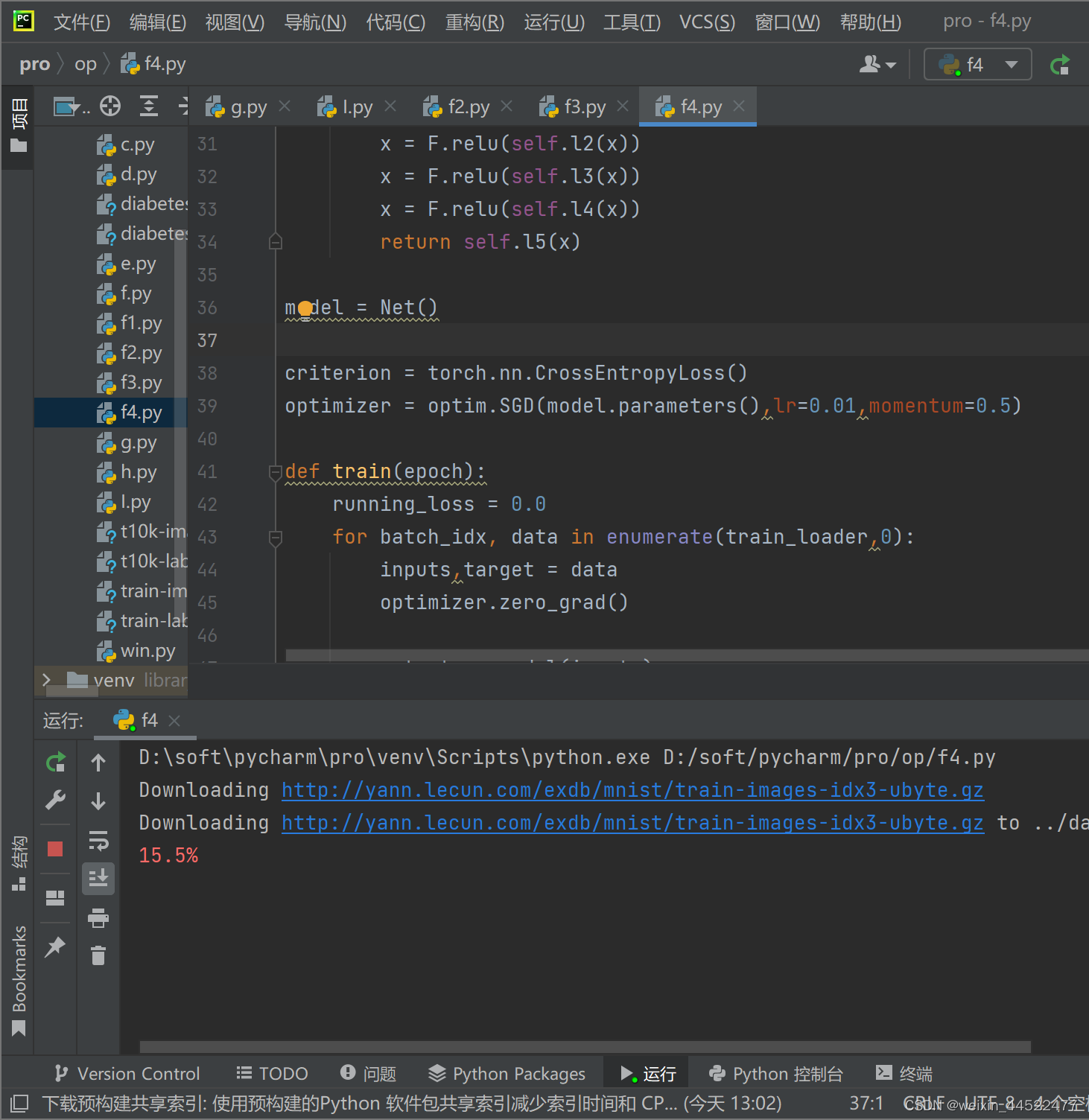1089x1120 pixels.
Task: Collapse the return statement fold marker at line 34
Action: point(276,242)
